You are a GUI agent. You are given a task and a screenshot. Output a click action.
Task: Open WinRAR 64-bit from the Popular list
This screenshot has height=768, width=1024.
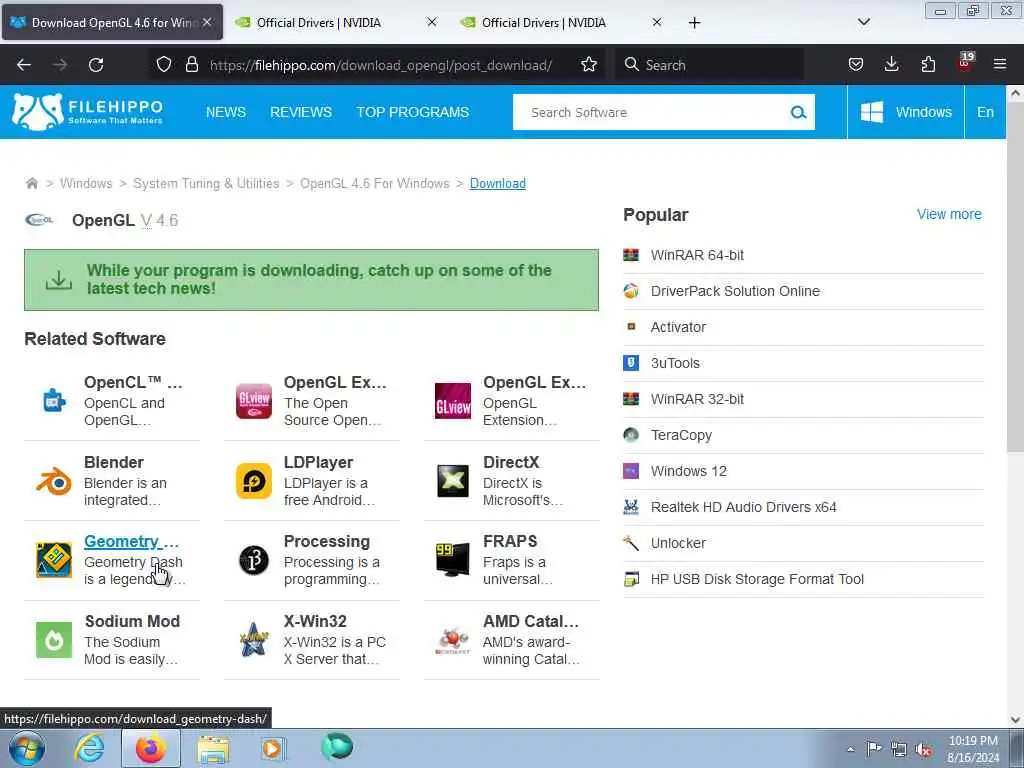697,255
